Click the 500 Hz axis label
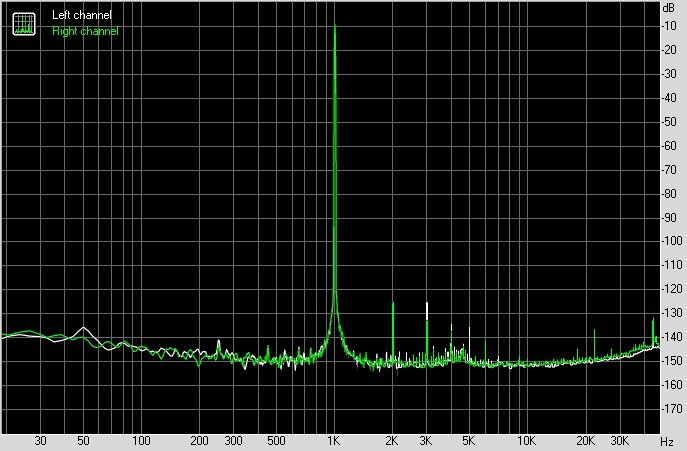 pyautogui.click(x=276, y=440)
